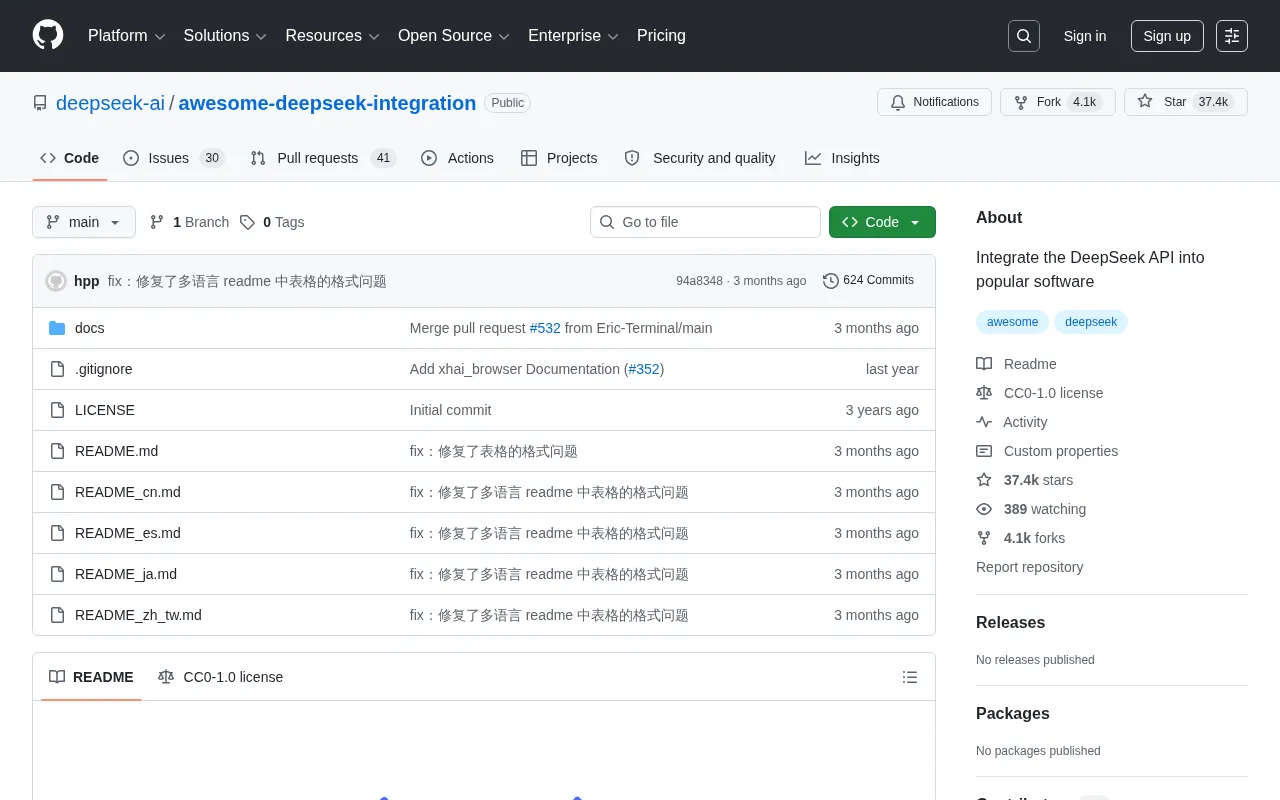This screenshot has width=1280, height=800.
Task: Click the .gitignore file icon
Action: click(x=57, y=369)
